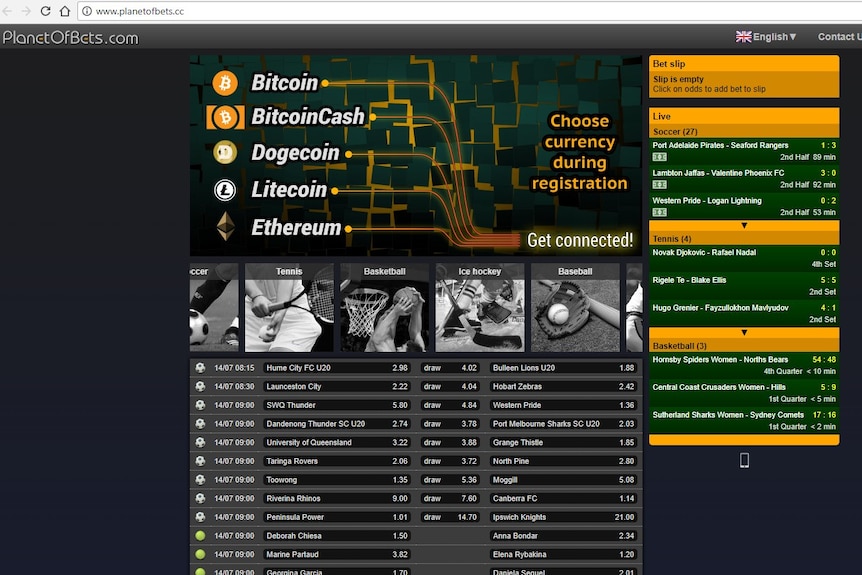Image resolution: width=862 pixels, height=575 pixels.
Task: Click the BitcoinCash coin icon
Action: click(x=225, y=117)
